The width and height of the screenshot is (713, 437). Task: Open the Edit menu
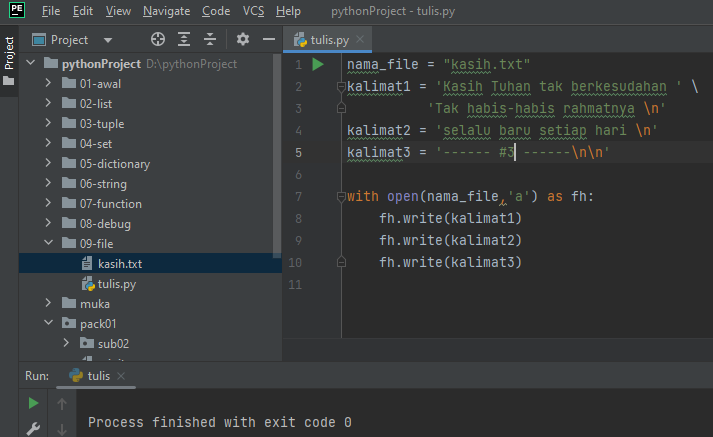pyautogui.click(x=83, y=11)
